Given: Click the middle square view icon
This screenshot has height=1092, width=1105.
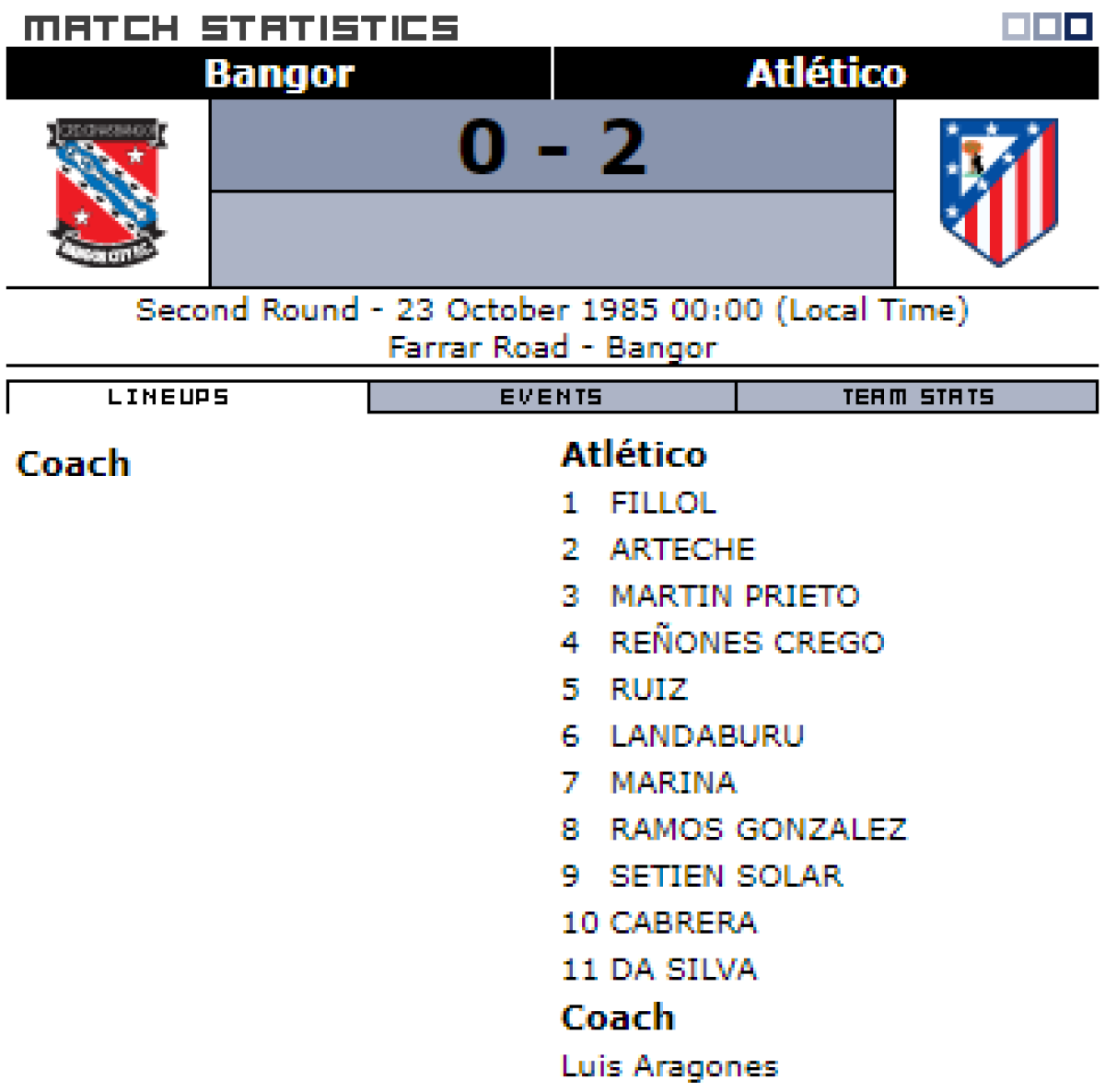Looking at the screenshot, I should click(x=1047, y=27).
